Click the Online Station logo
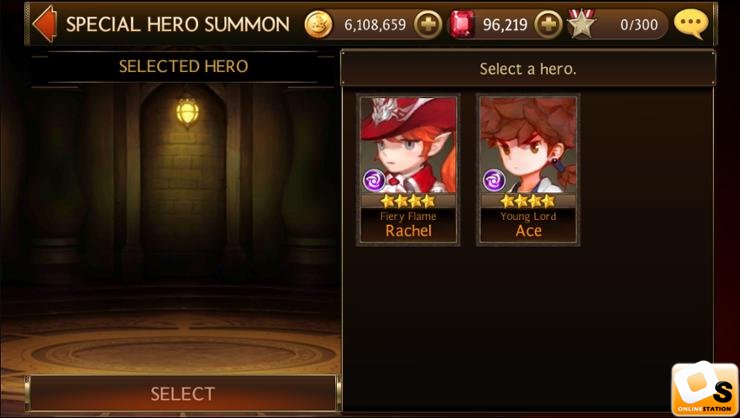The width and height of the screenshot is (740, 418). point(705,389)
